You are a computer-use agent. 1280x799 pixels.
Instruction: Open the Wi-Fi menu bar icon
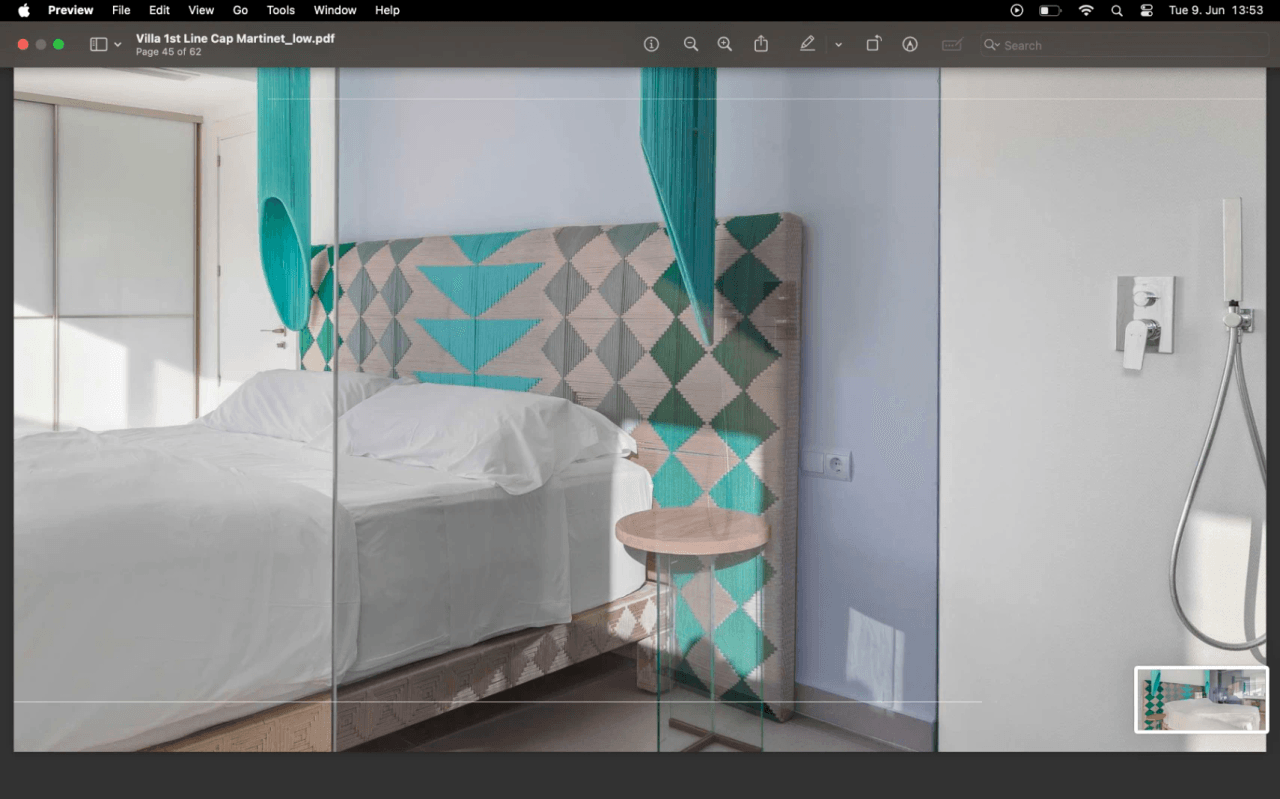(x=1086, y=10)
